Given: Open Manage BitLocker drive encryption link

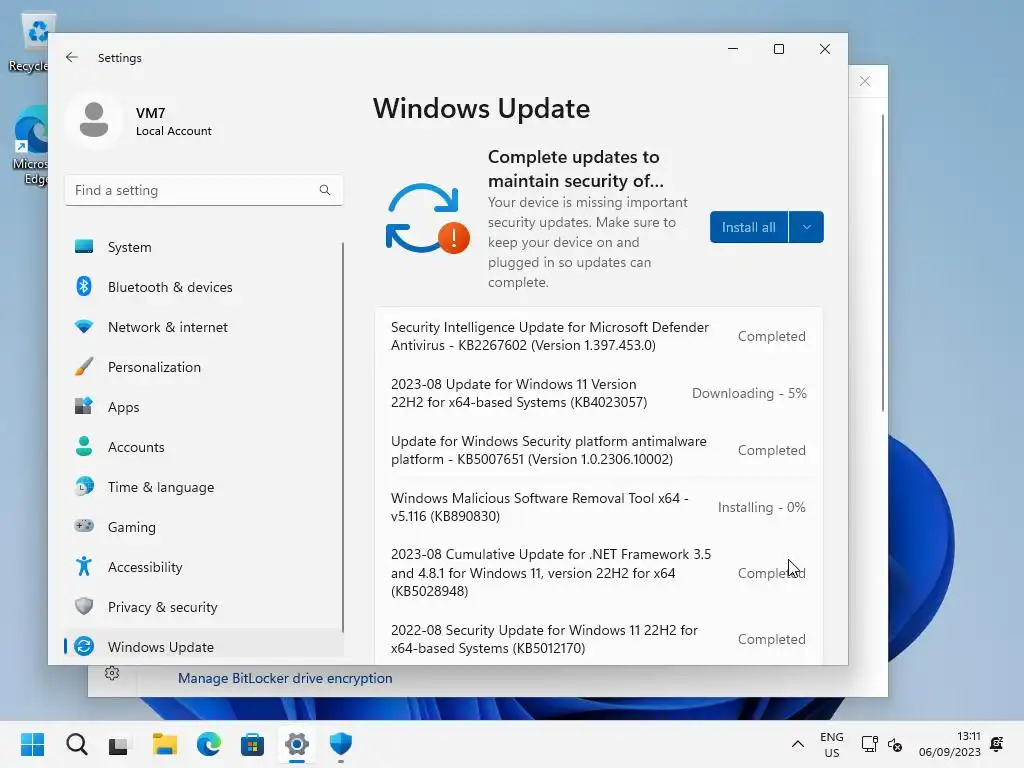Looking at the screenshot, I should [x=285, y=678].
